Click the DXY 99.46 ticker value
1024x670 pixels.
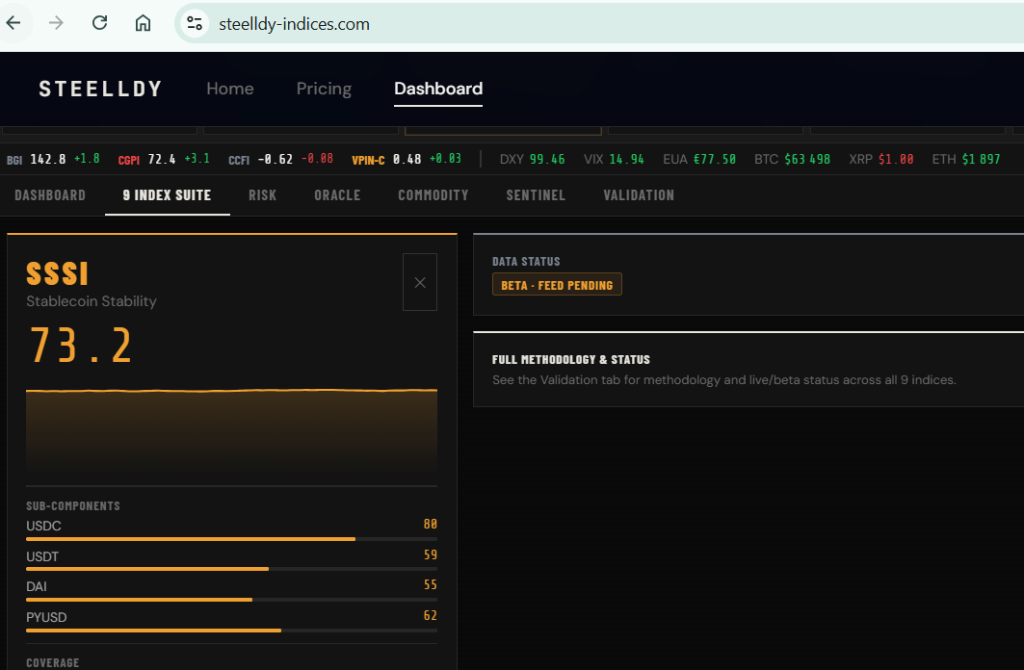click(532, 159)
